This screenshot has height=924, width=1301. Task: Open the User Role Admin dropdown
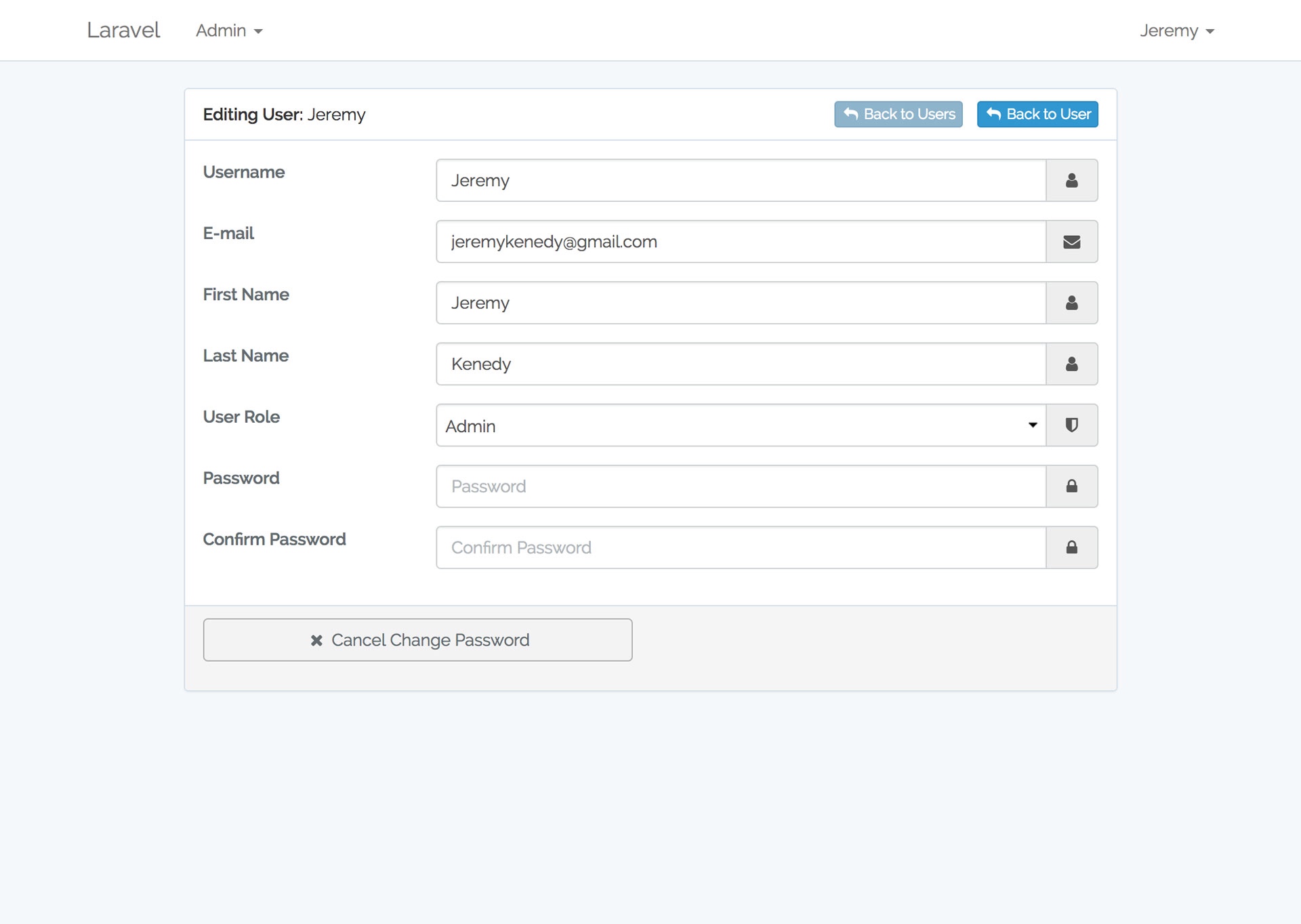(741, 425)
